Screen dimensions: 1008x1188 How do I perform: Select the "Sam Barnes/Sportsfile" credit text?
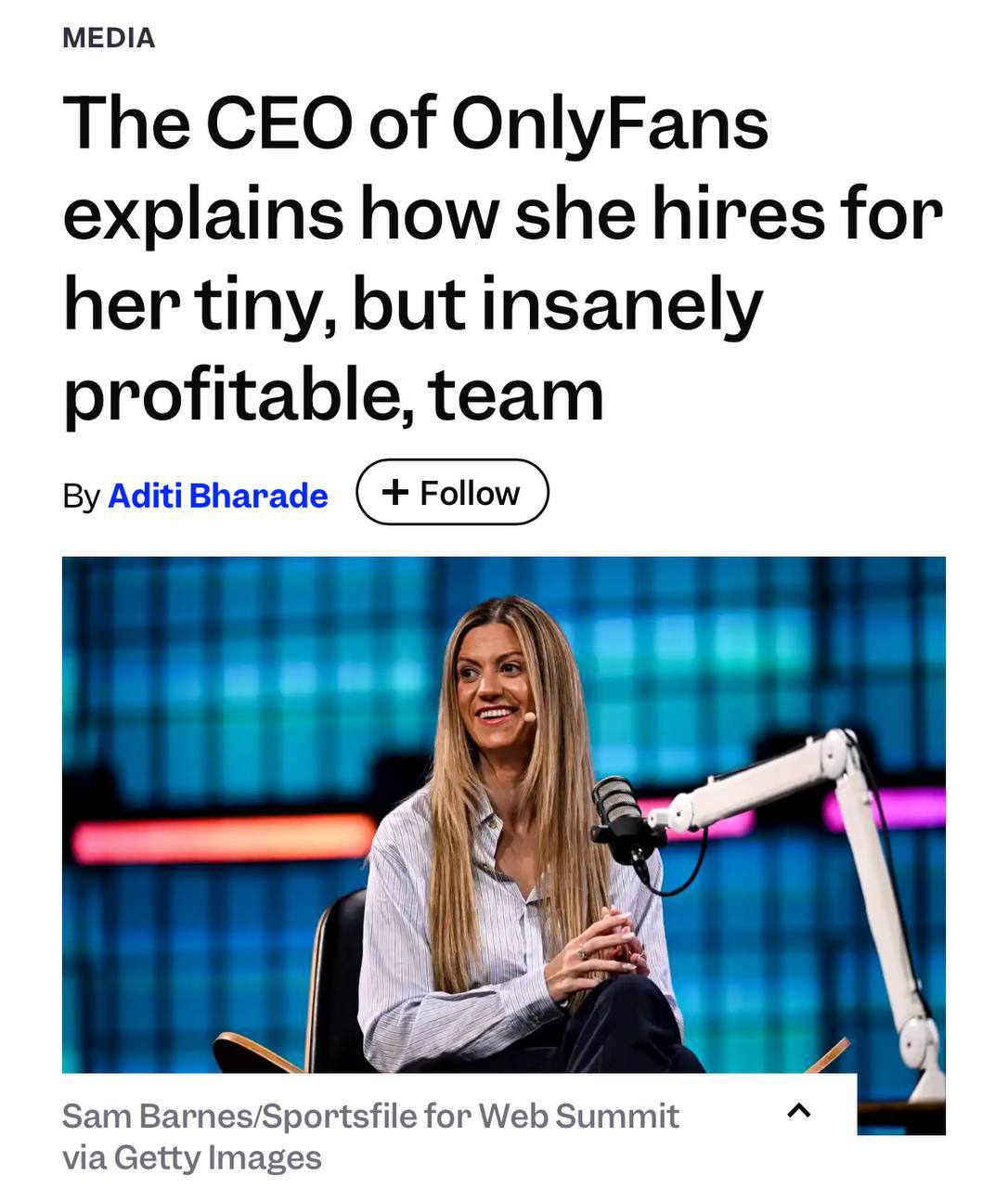click(239, 1116)
